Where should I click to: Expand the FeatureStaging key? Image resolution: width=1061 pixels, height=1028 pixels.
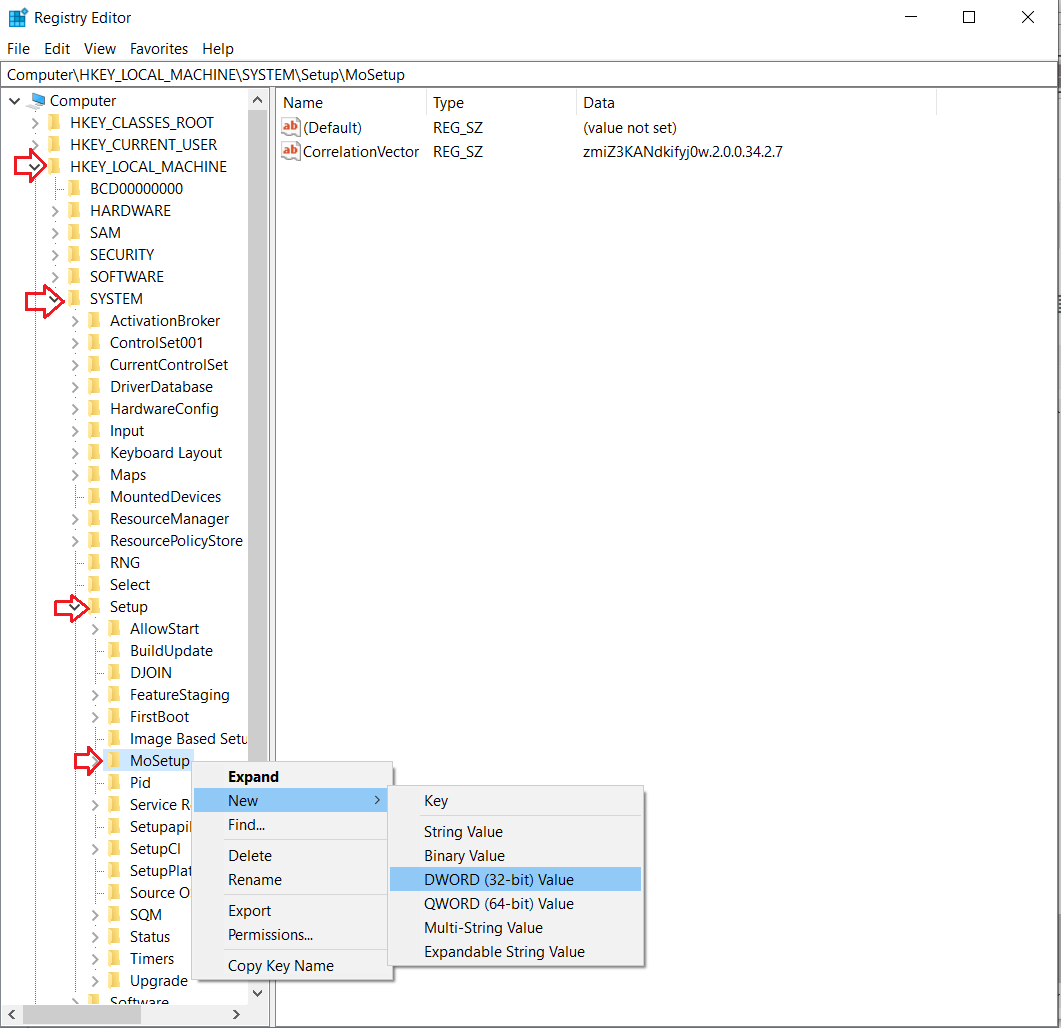95,695
